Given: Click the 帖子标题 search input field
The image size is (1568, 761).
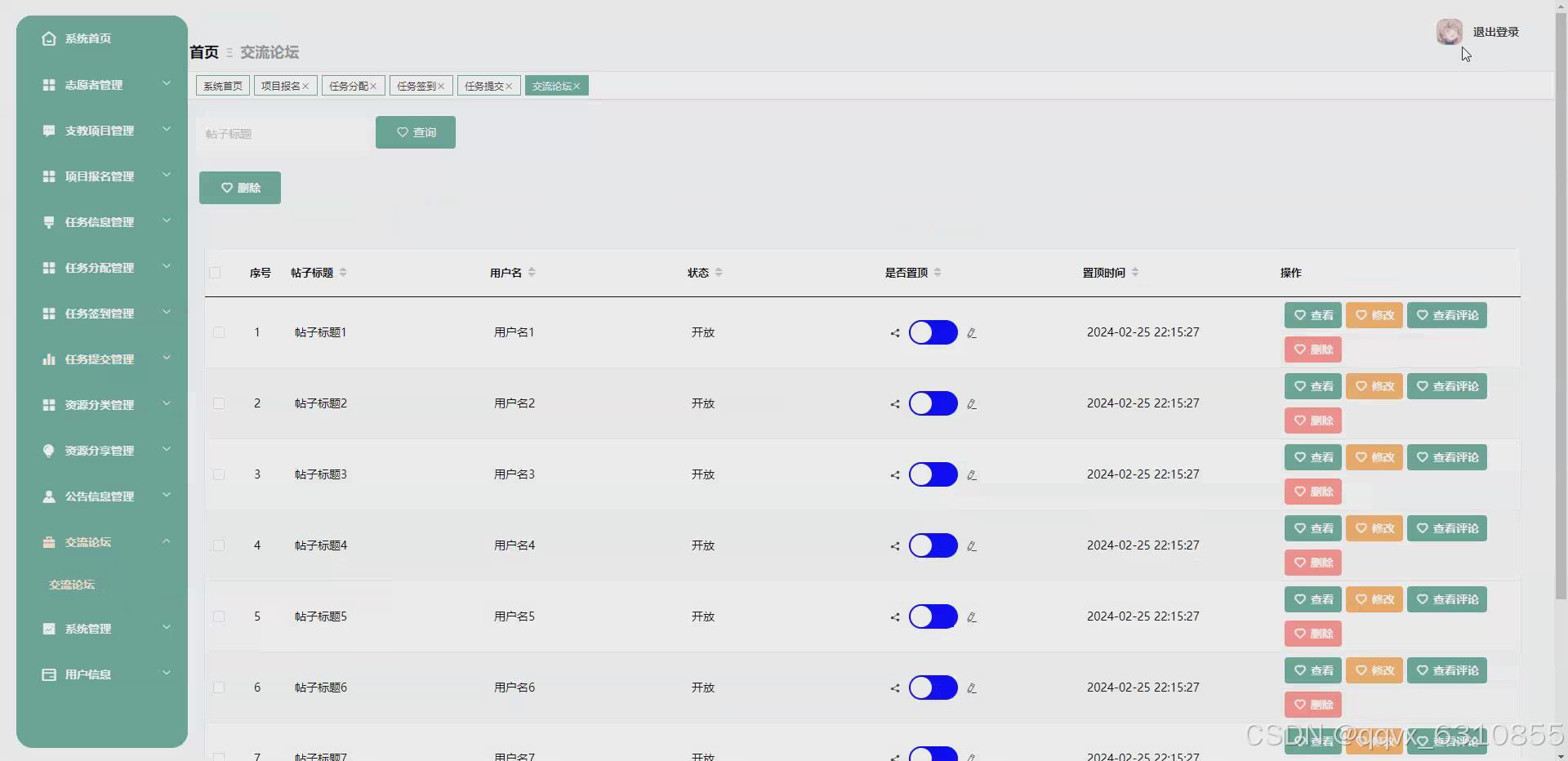Looking at the screenshot, I should pyautogui.click(x=283, y=134).
